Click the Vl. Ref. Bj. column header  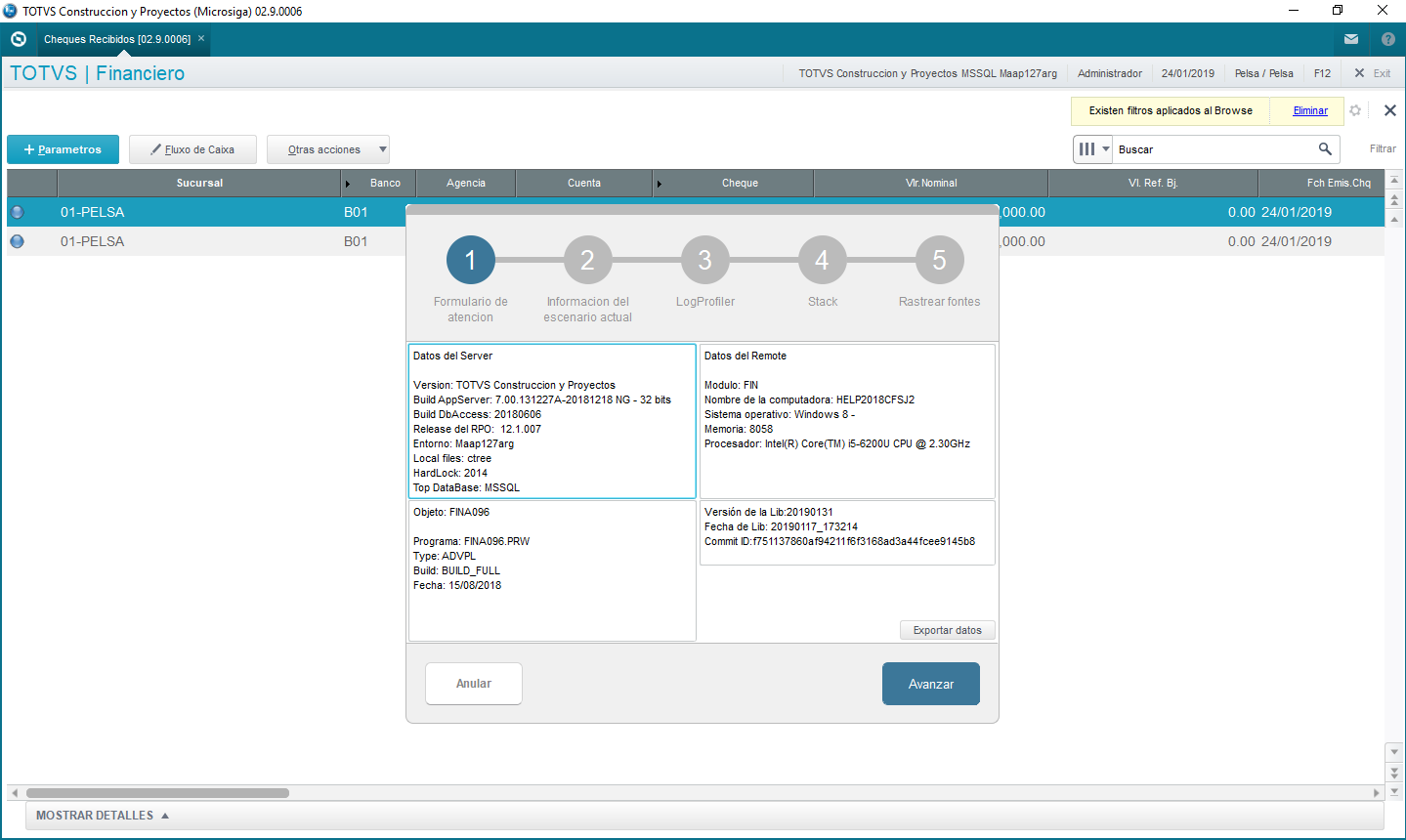(1153, 183)
